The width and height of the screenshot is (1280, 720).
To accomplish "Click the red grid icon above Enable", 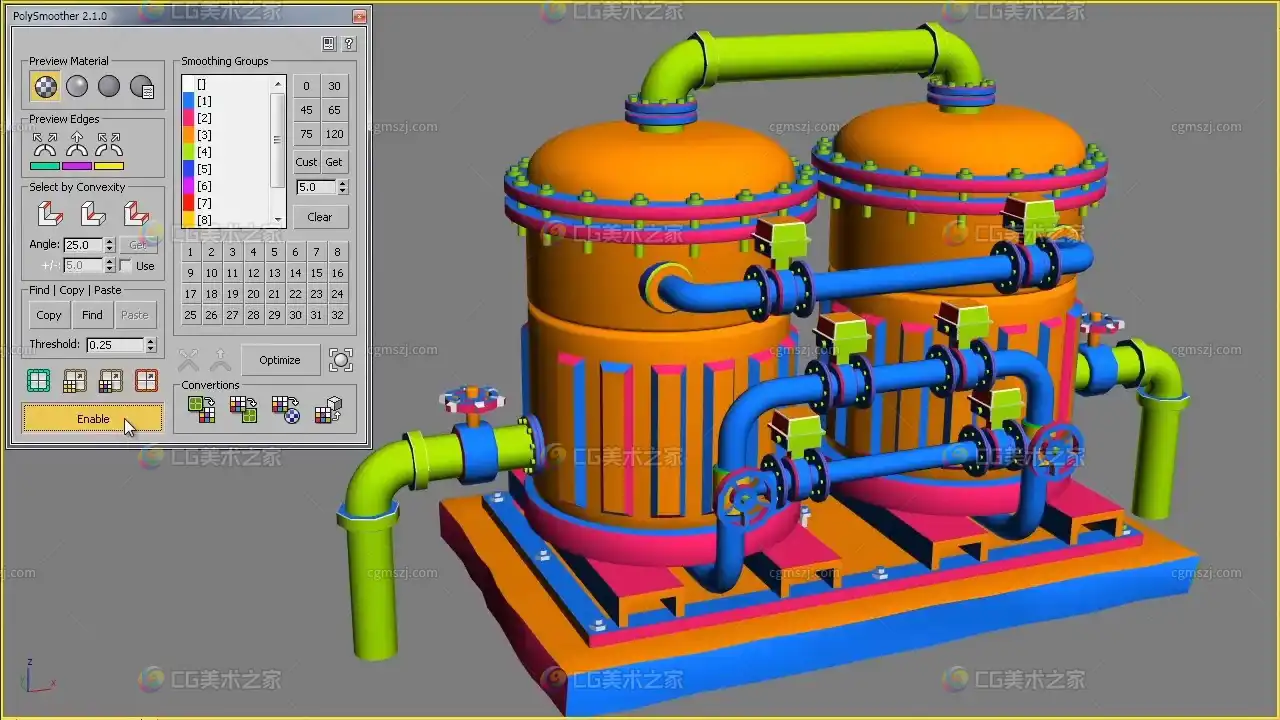I will click(x=146, y=380).
